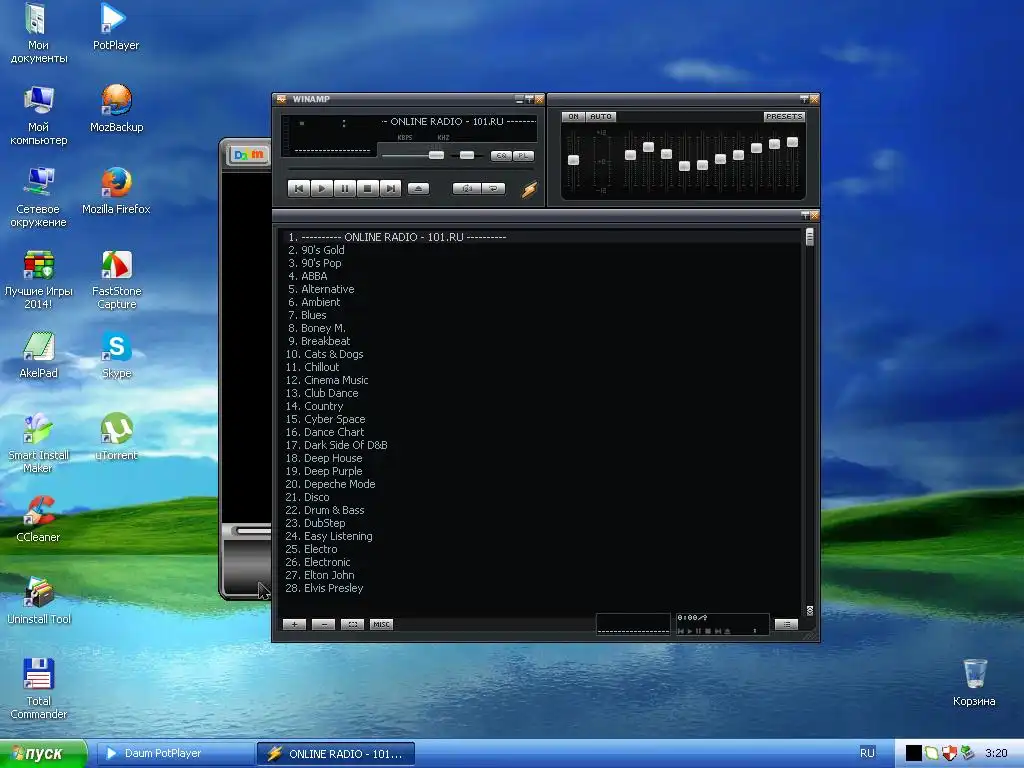Click the 'Мой компьютер' desktop icon
This screenshot has height=768, width=1024.
[x=39, y=116]
